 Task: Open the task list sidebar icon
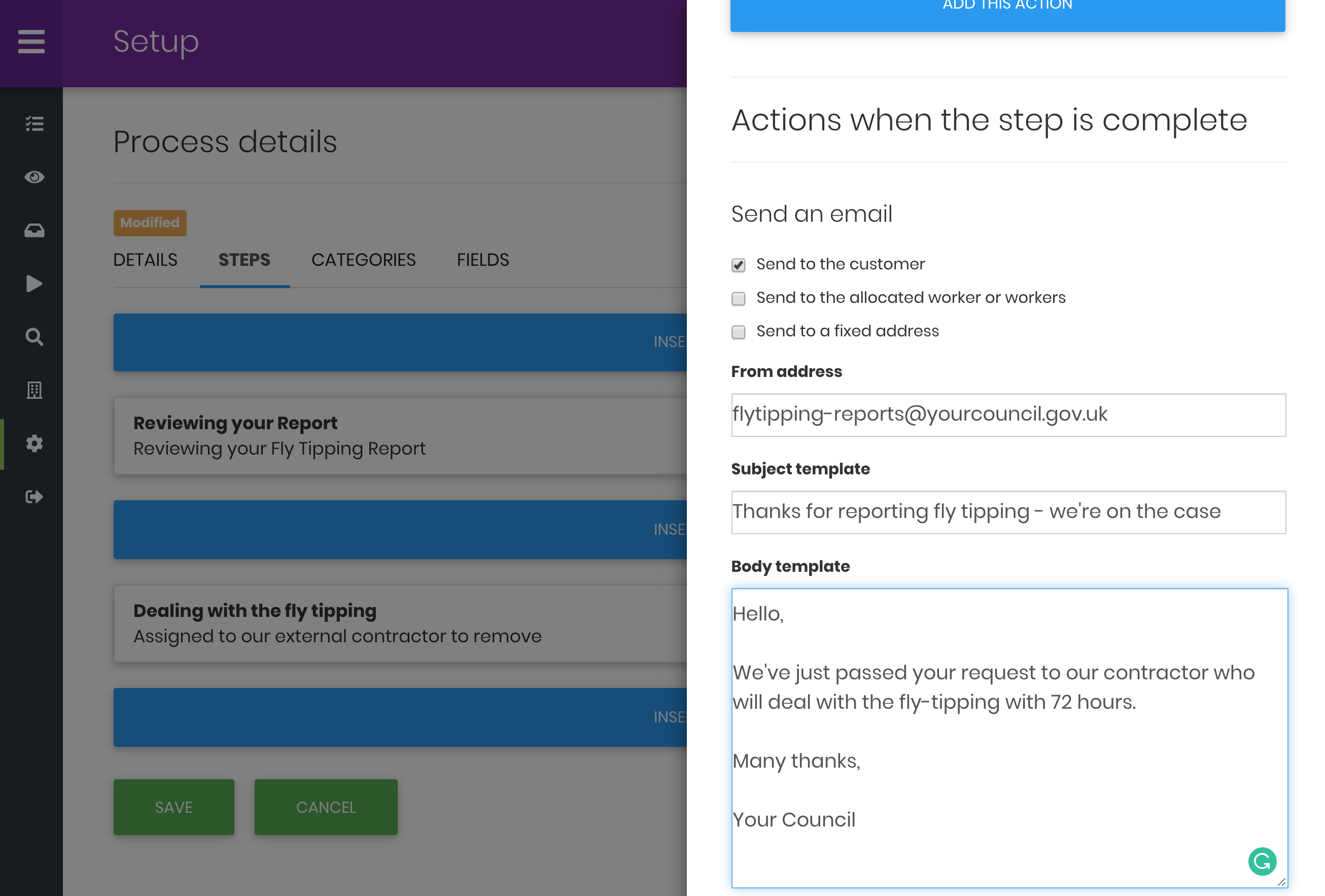click(34, 124)
